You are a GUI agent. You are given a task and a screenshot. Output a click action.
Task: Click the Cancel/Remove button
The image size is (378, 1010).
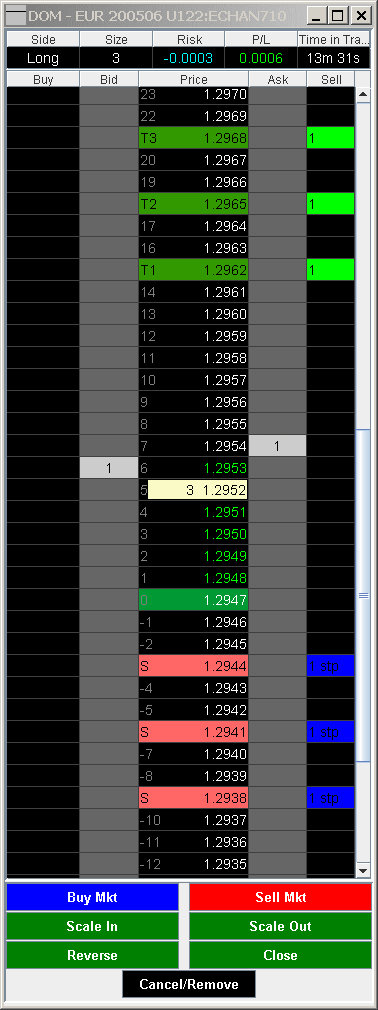coord(189,984)
